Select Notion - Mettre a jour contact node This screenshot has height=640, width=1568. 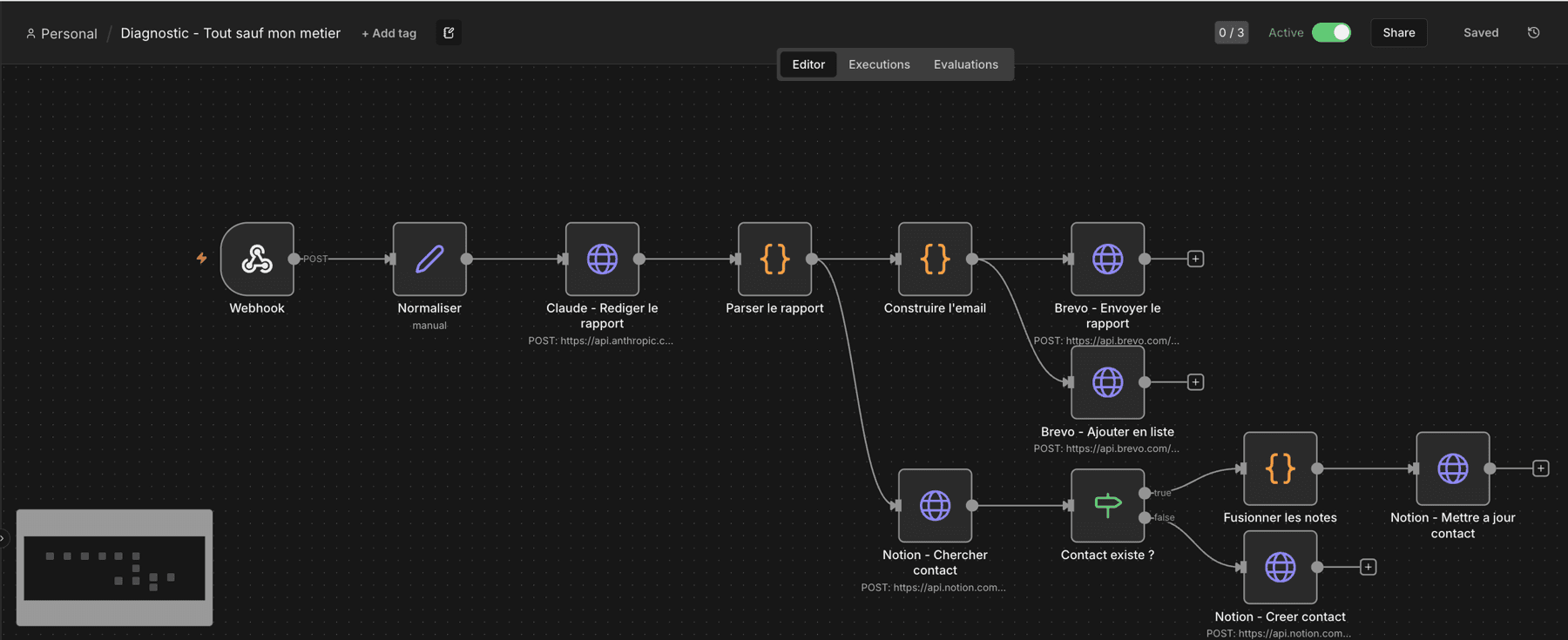[x=1452, y=468]
